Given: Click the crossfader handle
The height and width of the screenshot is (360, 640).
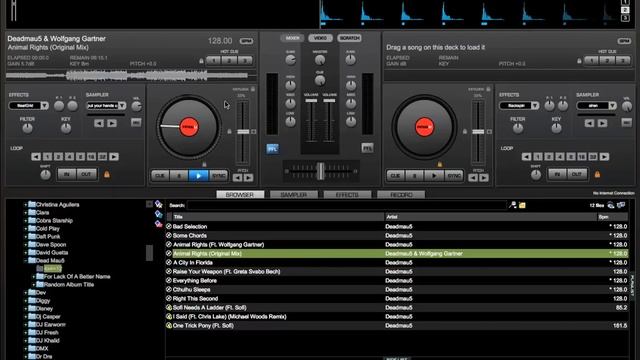Looking at the screenshot, I should (x=321, y=171).
